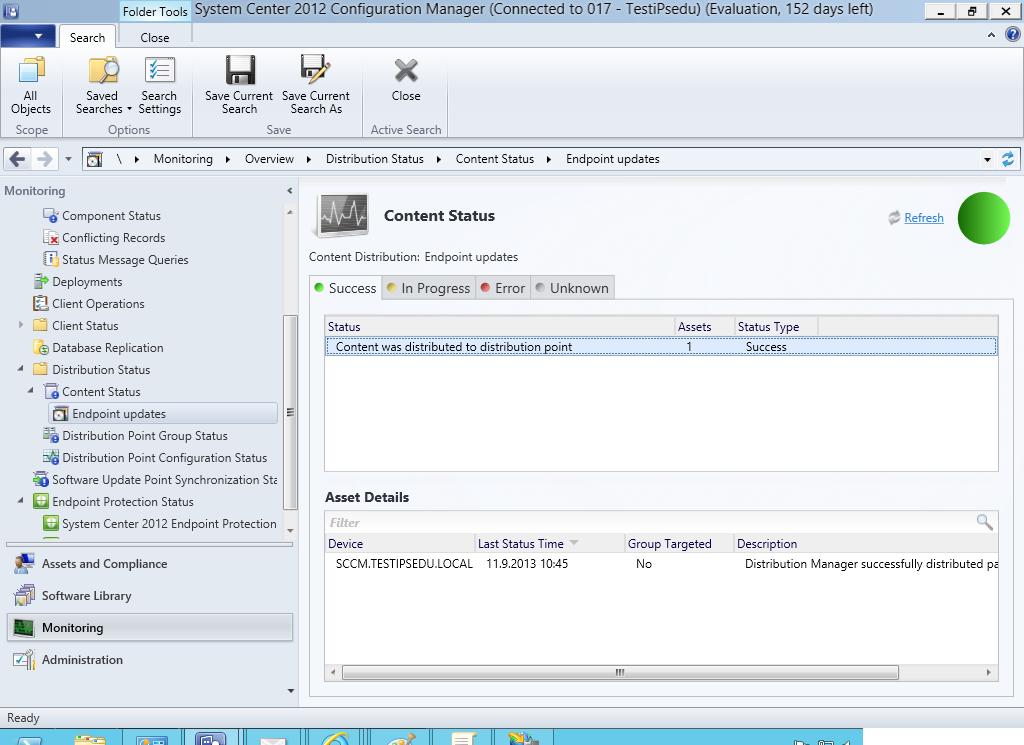
Task: Select Status Message Queries node
Action: (x=124, y=260)
